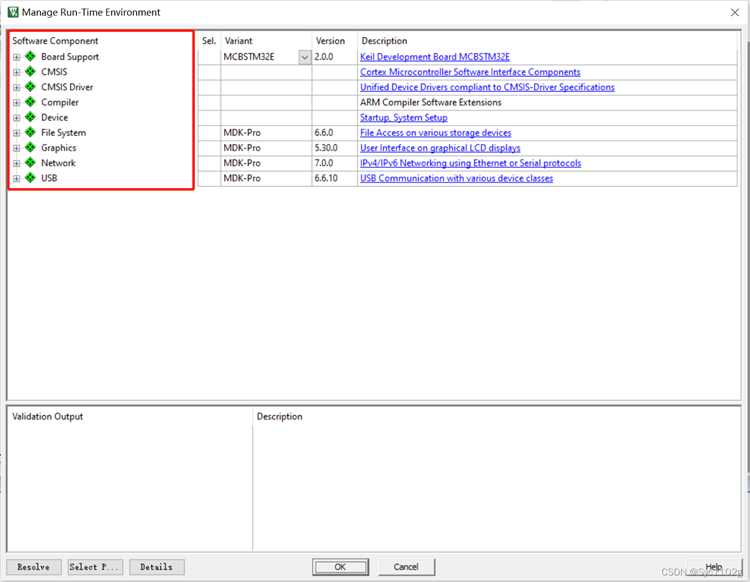The width and height of the screenshot is (750, 582).
Task: Expand the File System tree node
Action: (x=16, y=133)
